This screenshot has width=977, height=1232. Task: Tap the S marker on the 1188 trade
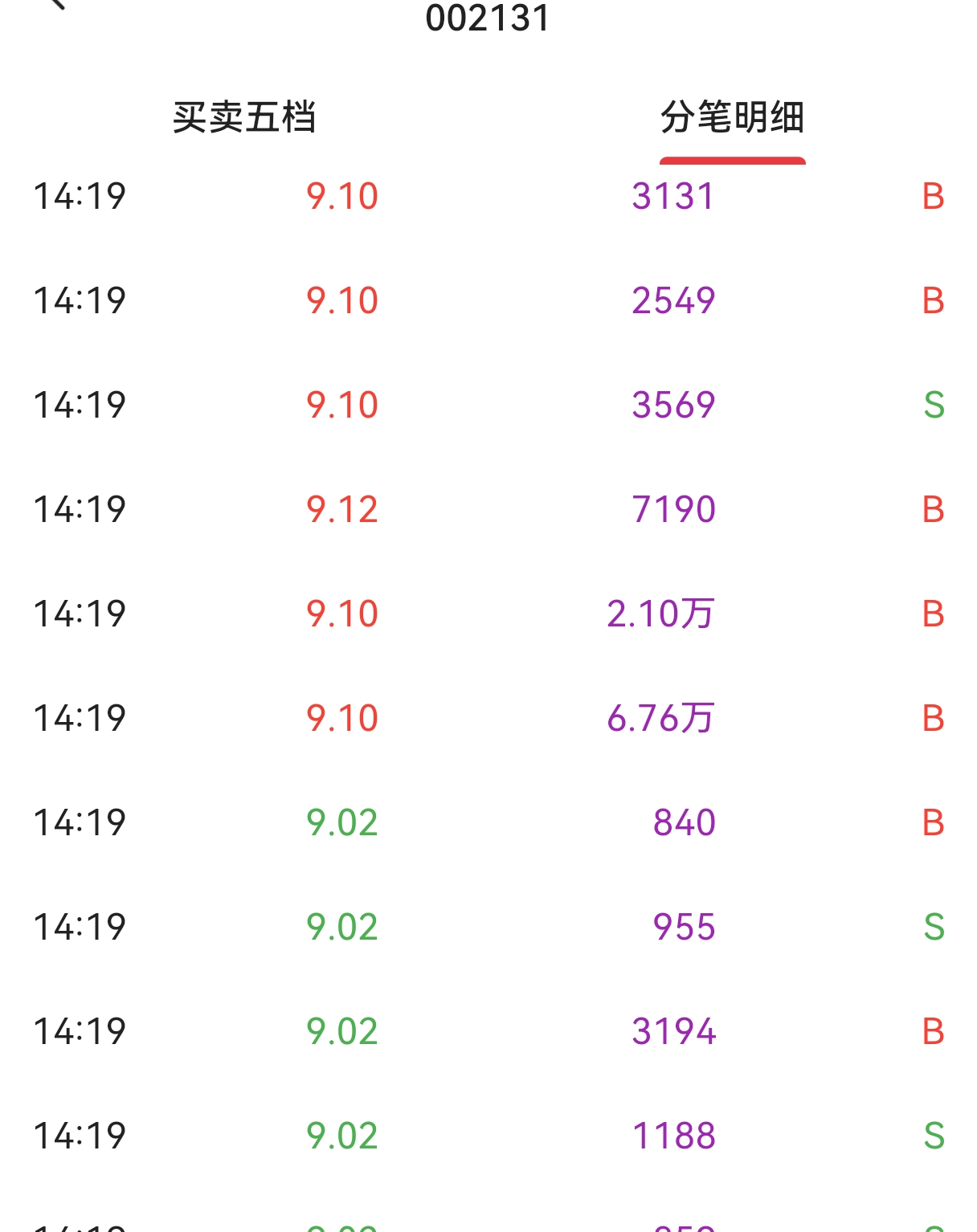click(934, 1136)
